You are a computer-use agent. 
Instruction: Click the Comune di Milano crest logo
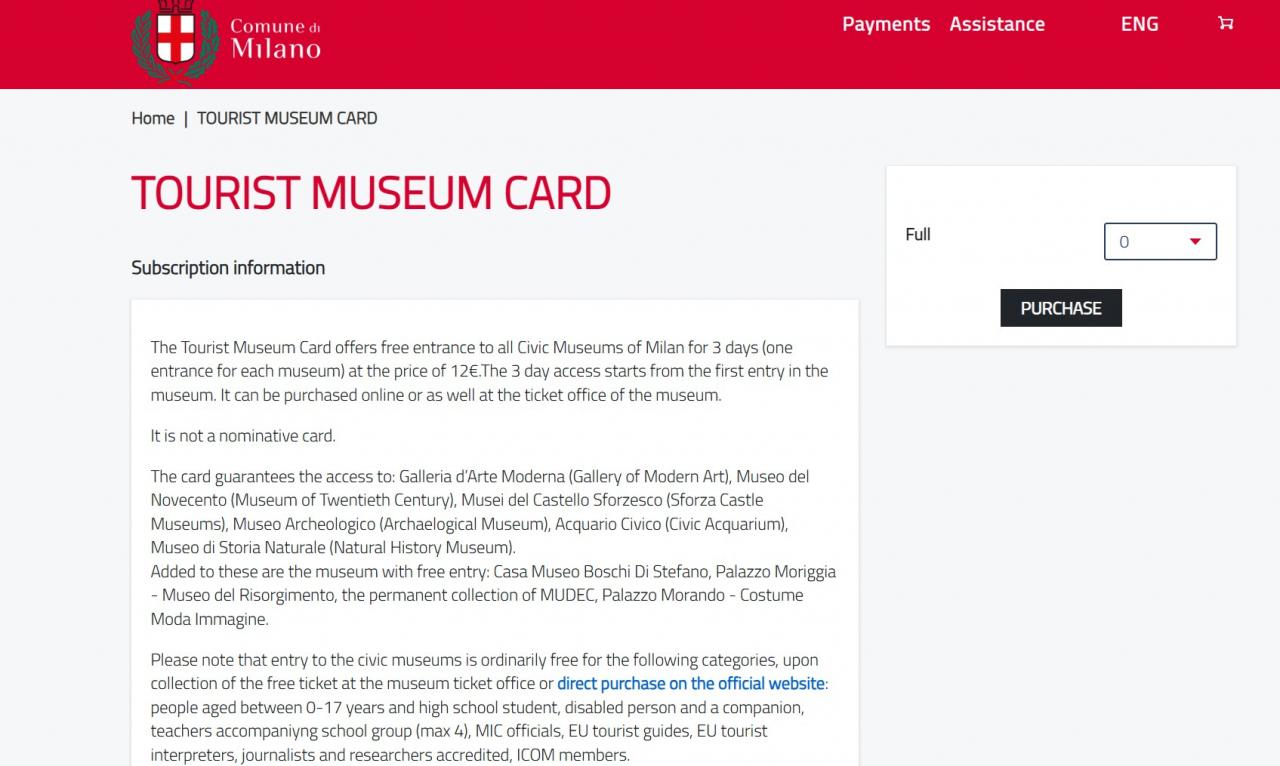click(x=175, y=40)
